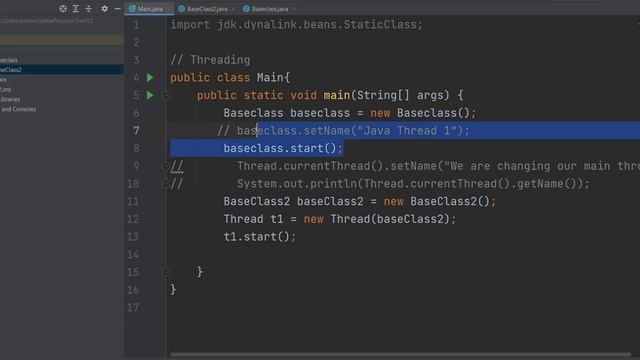Run main method using line 5 gutter arrow

(150, 95)
